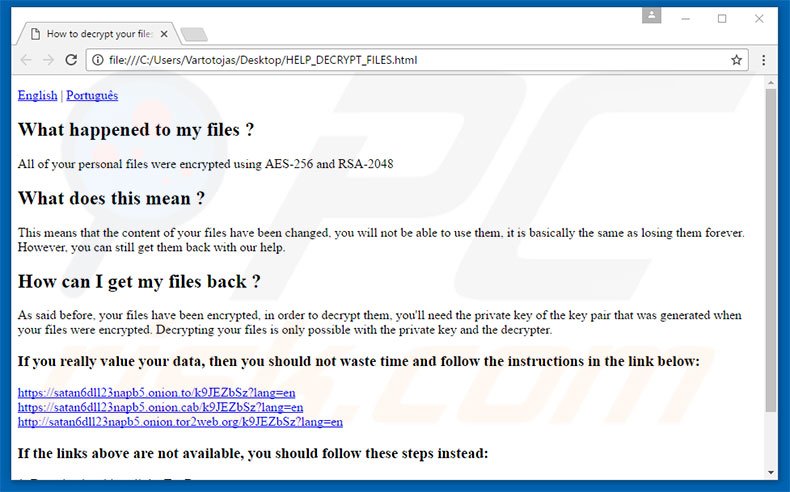The height and width of the screenshot is (492, 790).
Task: Click scrollbar up arrow
Action: pos(771,82)
